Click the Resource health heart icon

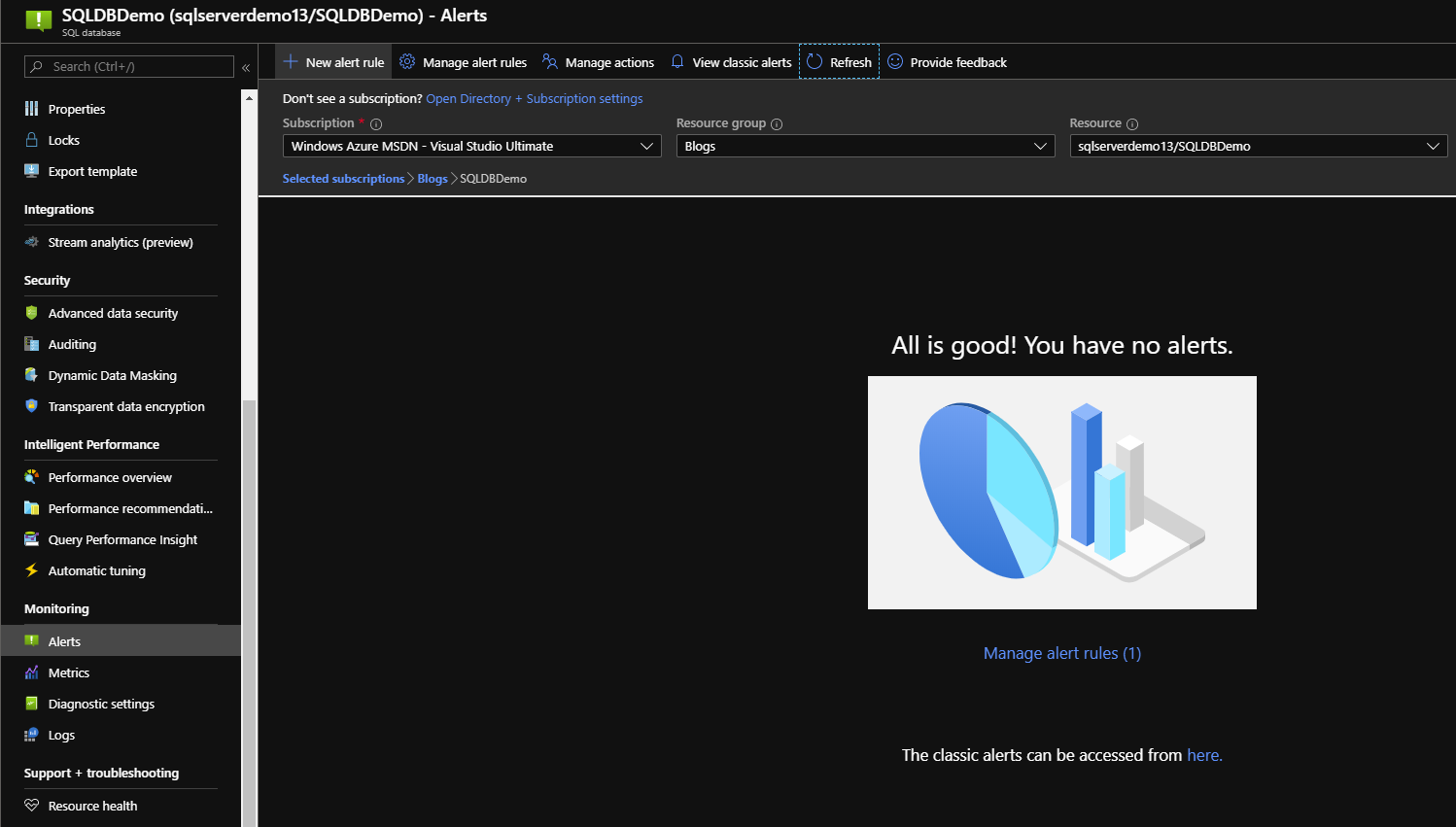[33, 806]
